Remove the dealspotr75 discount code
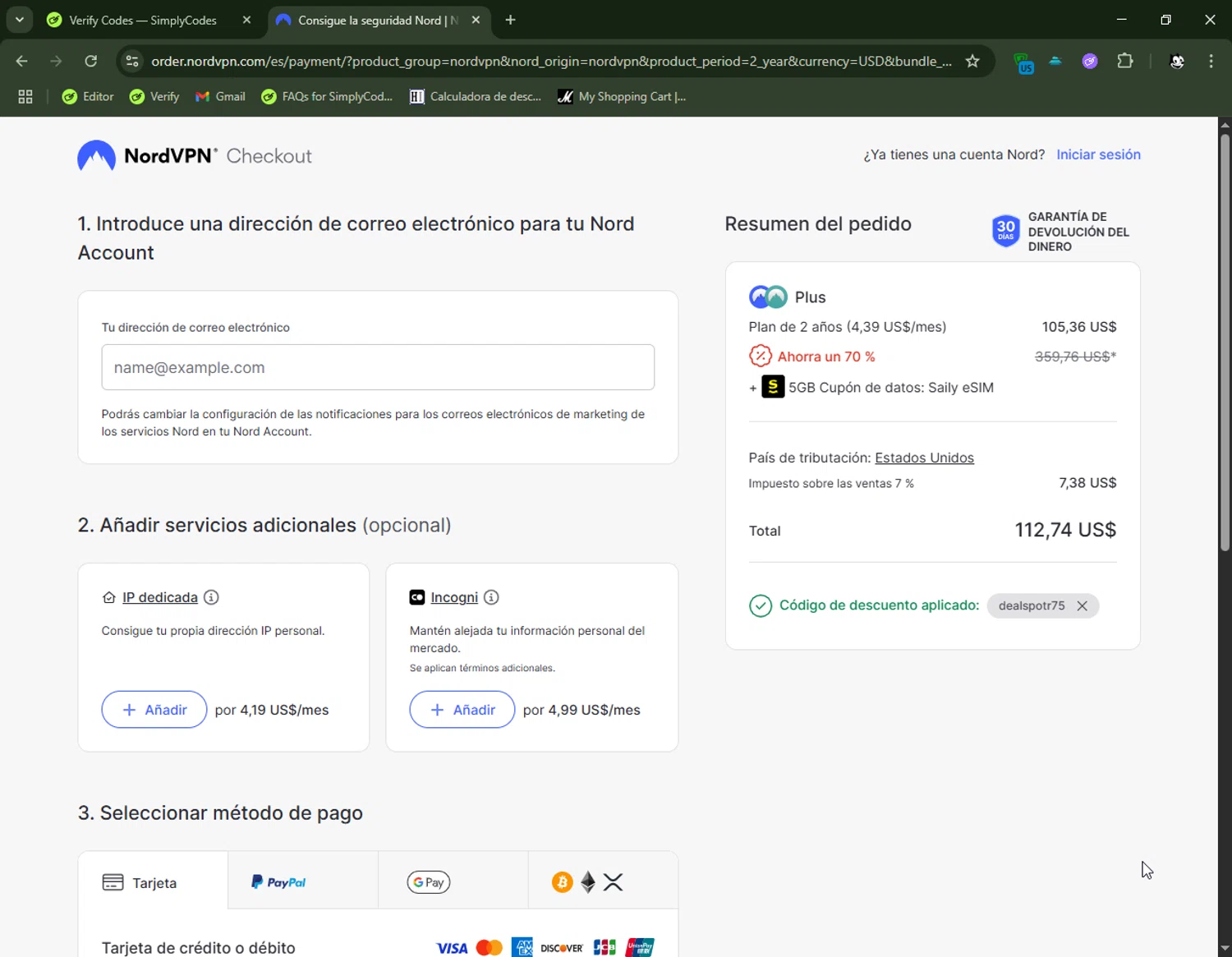The height and width of the screenshot is (957, 1232). [1083, 605]
